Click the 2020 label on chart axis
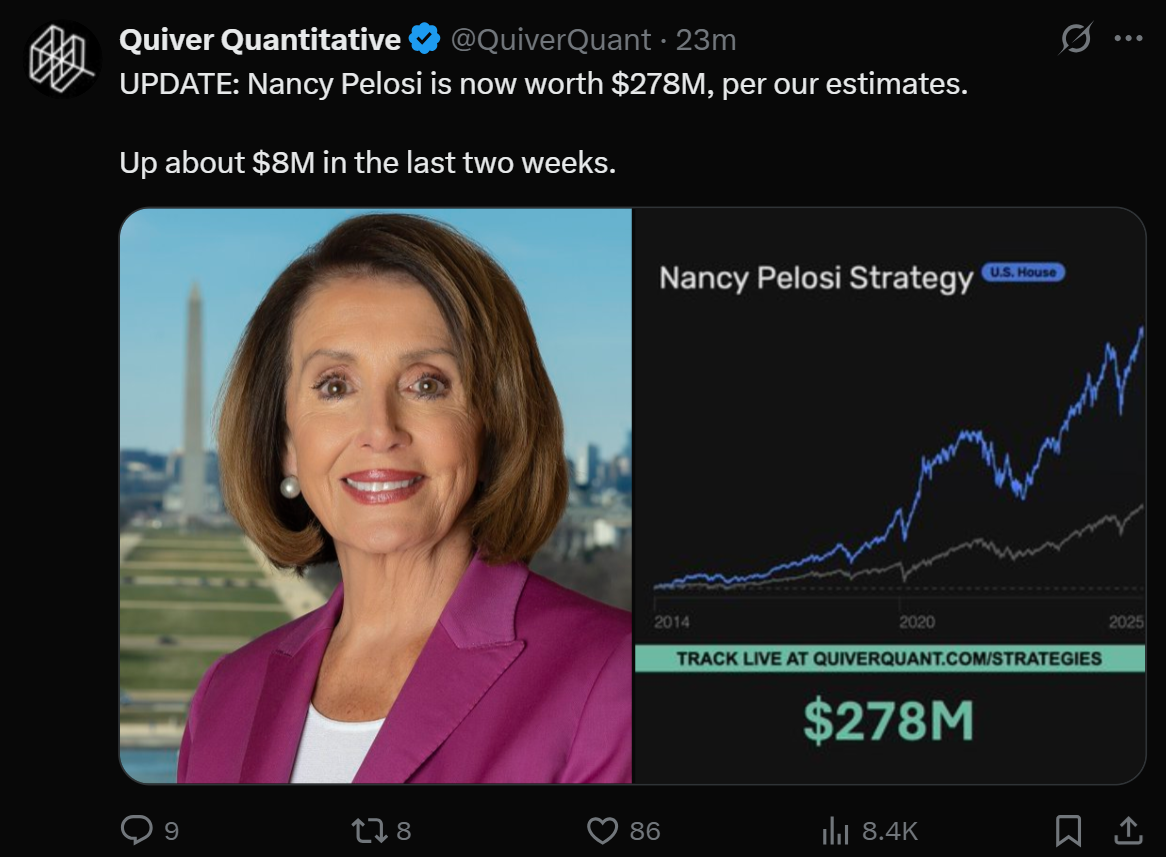 pyautogui.click(x=917, y=622)
